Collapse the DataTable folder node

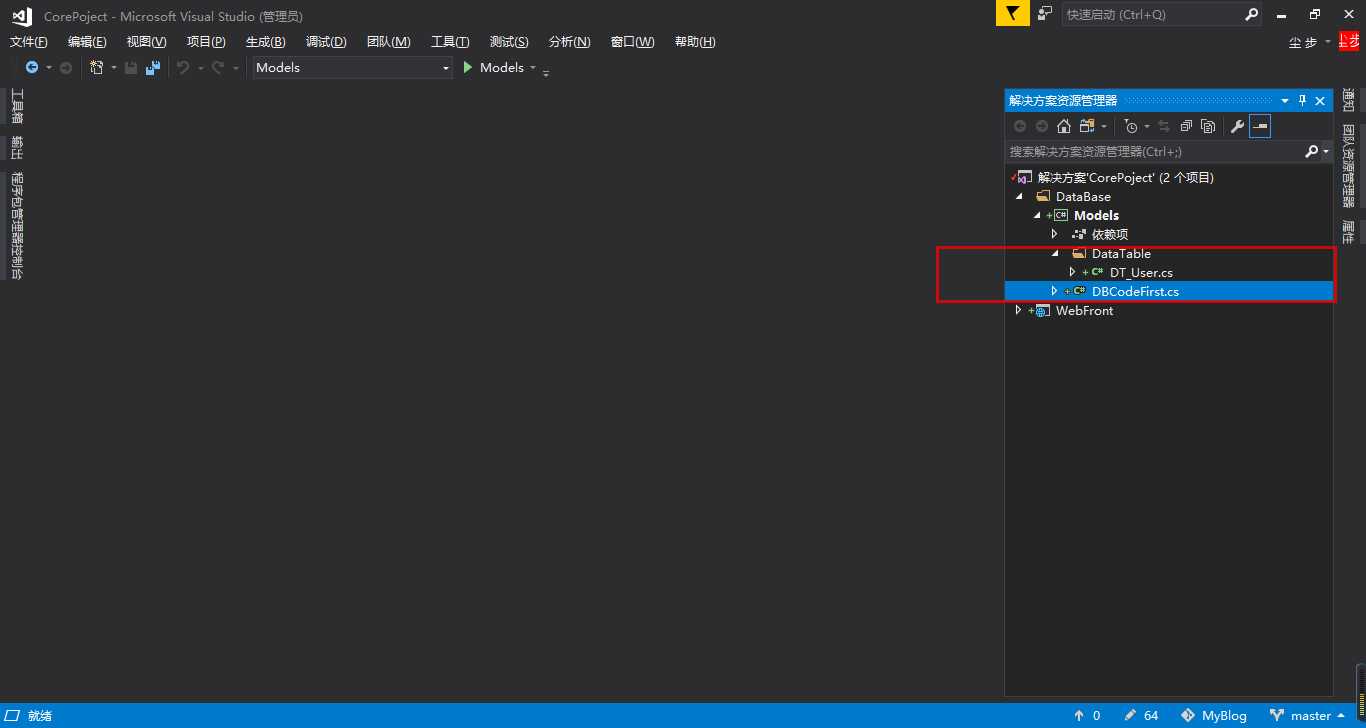click(1055, 253)
